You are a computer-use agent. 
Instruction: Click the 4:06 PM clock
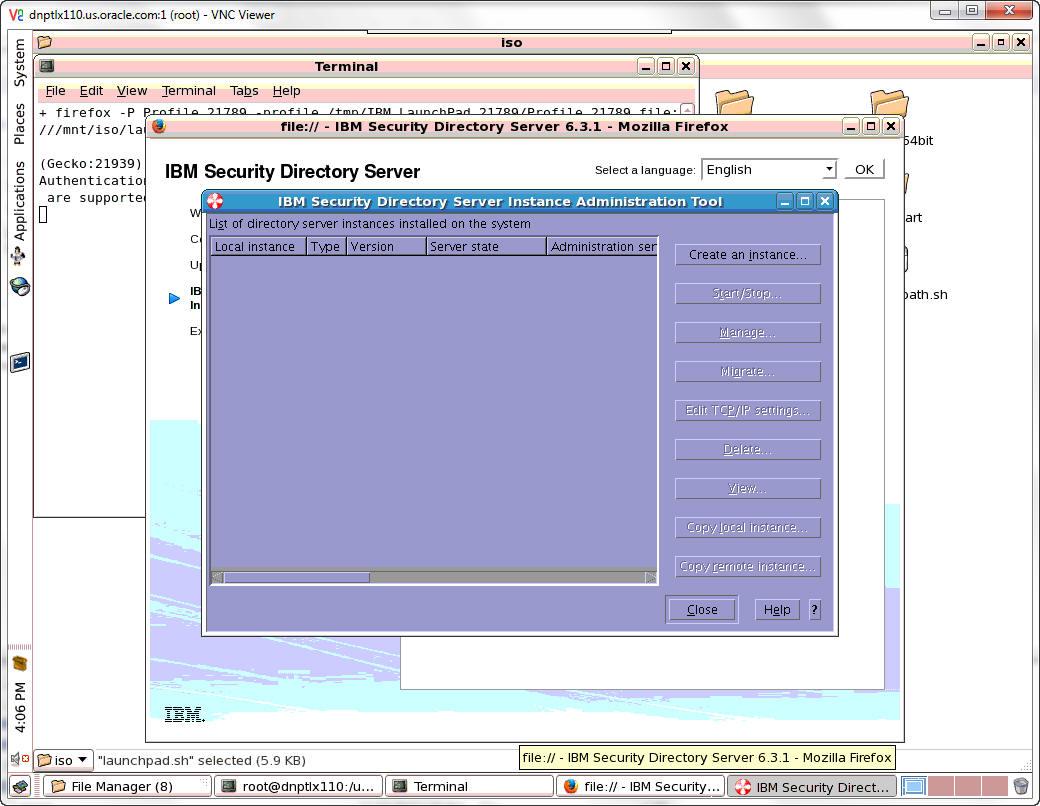tap(20, 707)
